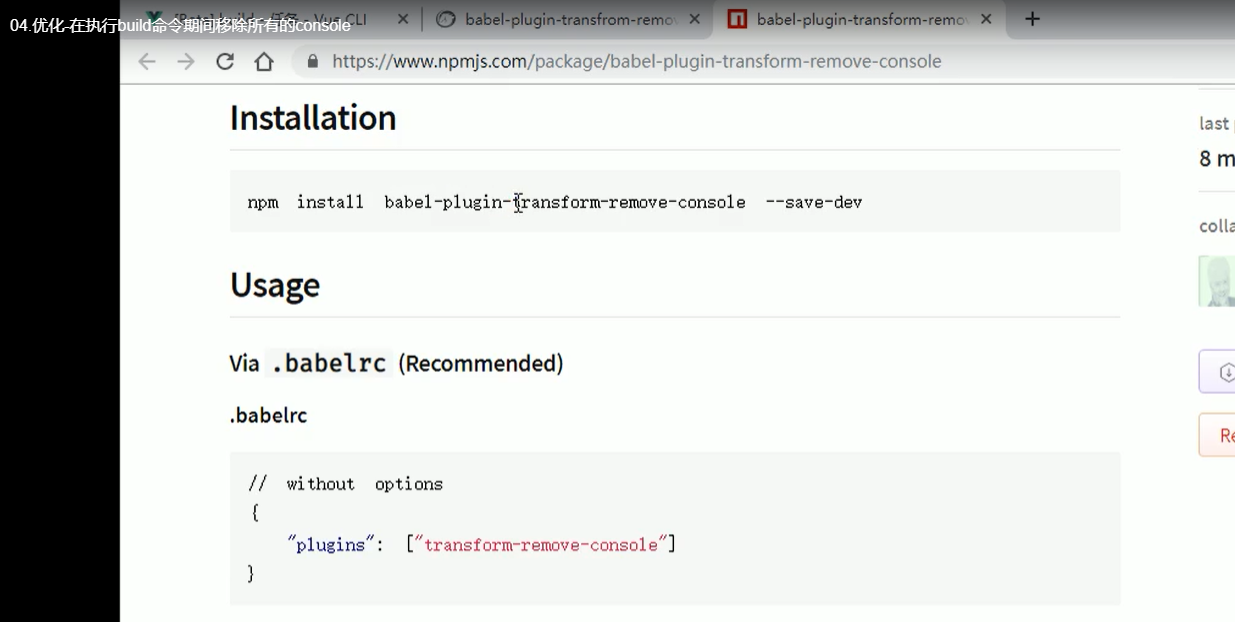
Task: Switch to the babel-plugin-transfrom-remove tab
Action: coord(567,19)
